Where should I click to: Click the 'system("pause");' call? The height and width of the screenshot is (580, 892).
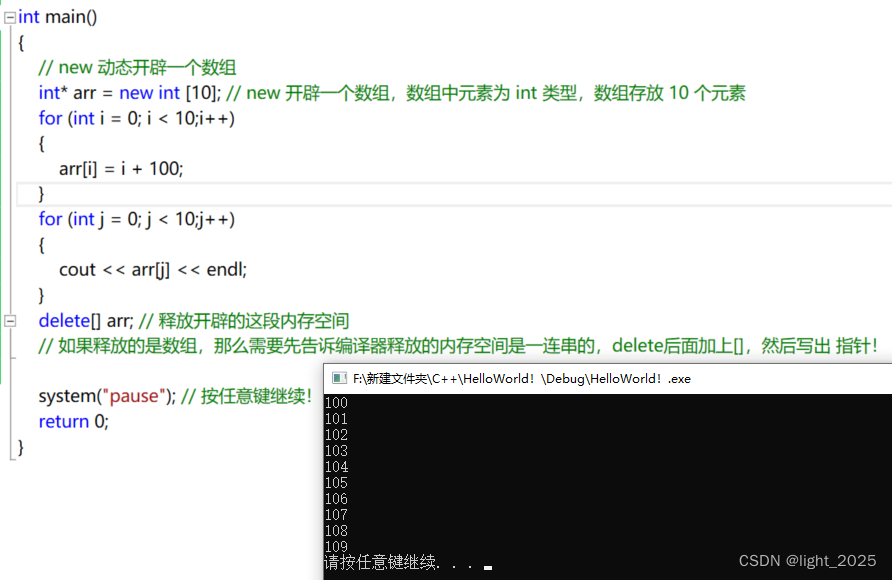pyautogui.click(x=108, y=396)
